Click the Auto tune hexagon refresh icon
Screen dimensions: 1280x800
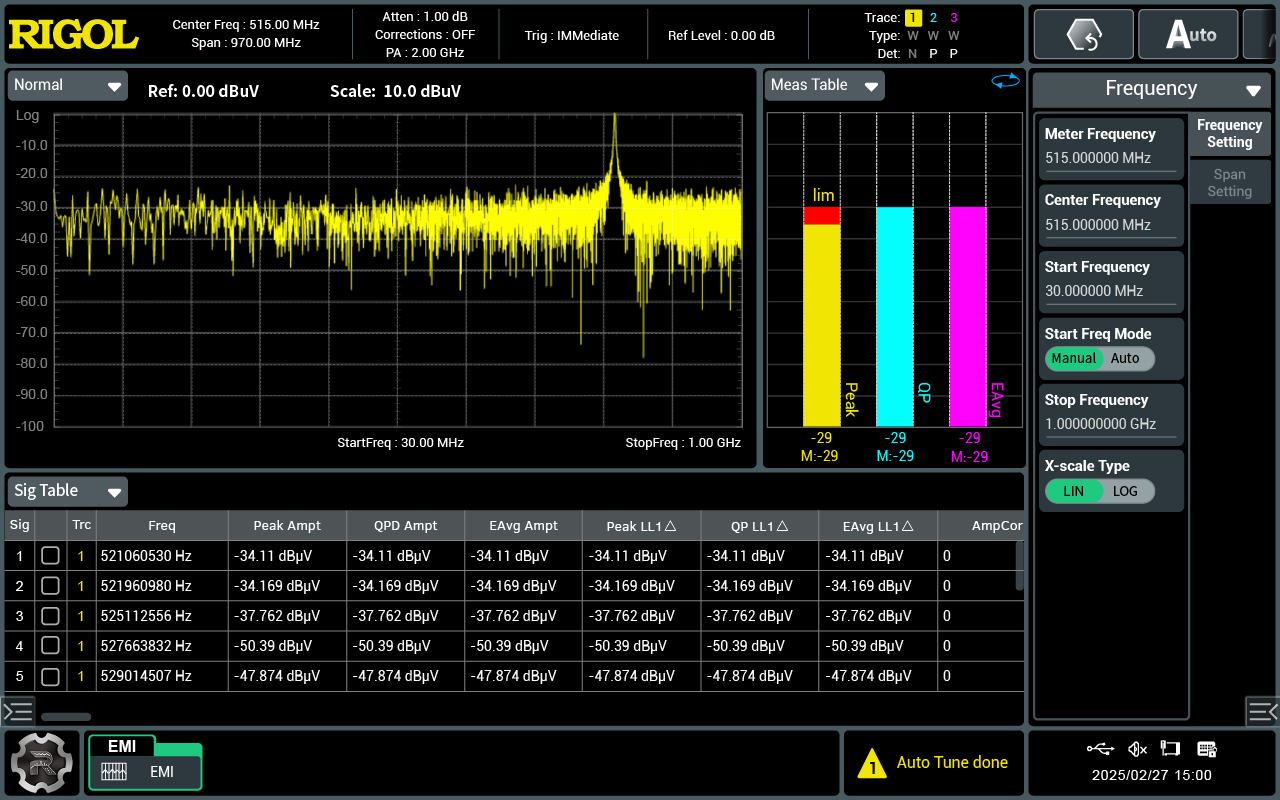point(1083,33)
